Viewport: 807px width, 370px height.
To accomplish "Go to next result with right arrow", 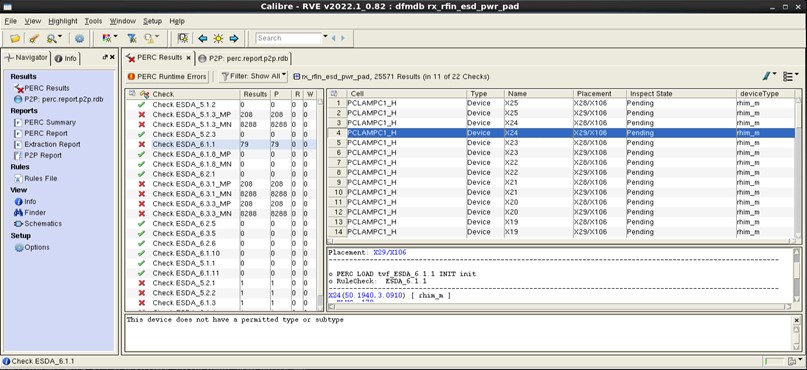I will [234, 39].
